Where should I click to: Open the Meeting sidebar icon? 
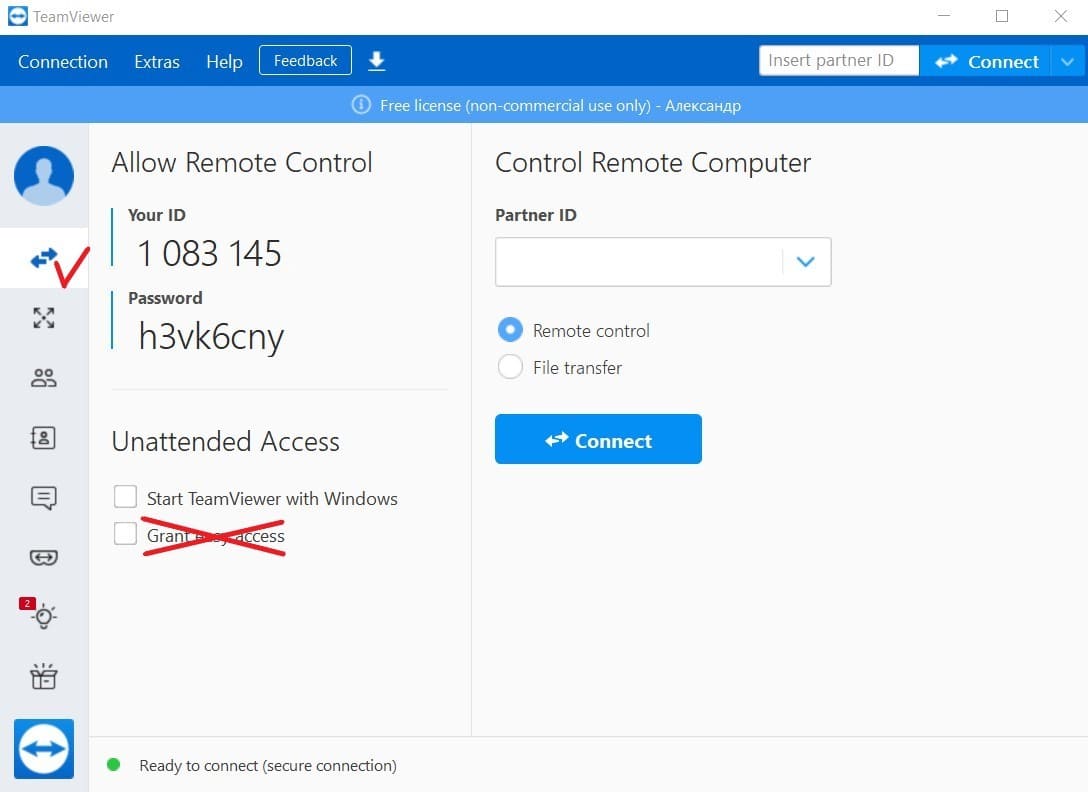pyautogui.click(x=44, y=378)
